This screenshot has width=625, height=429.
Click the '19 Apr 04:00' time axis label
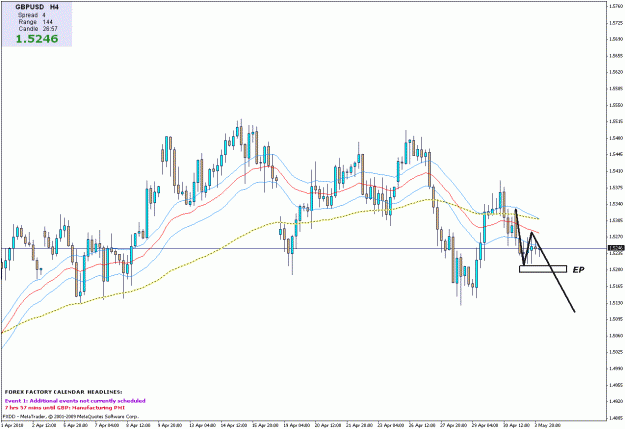pos(297,425)
